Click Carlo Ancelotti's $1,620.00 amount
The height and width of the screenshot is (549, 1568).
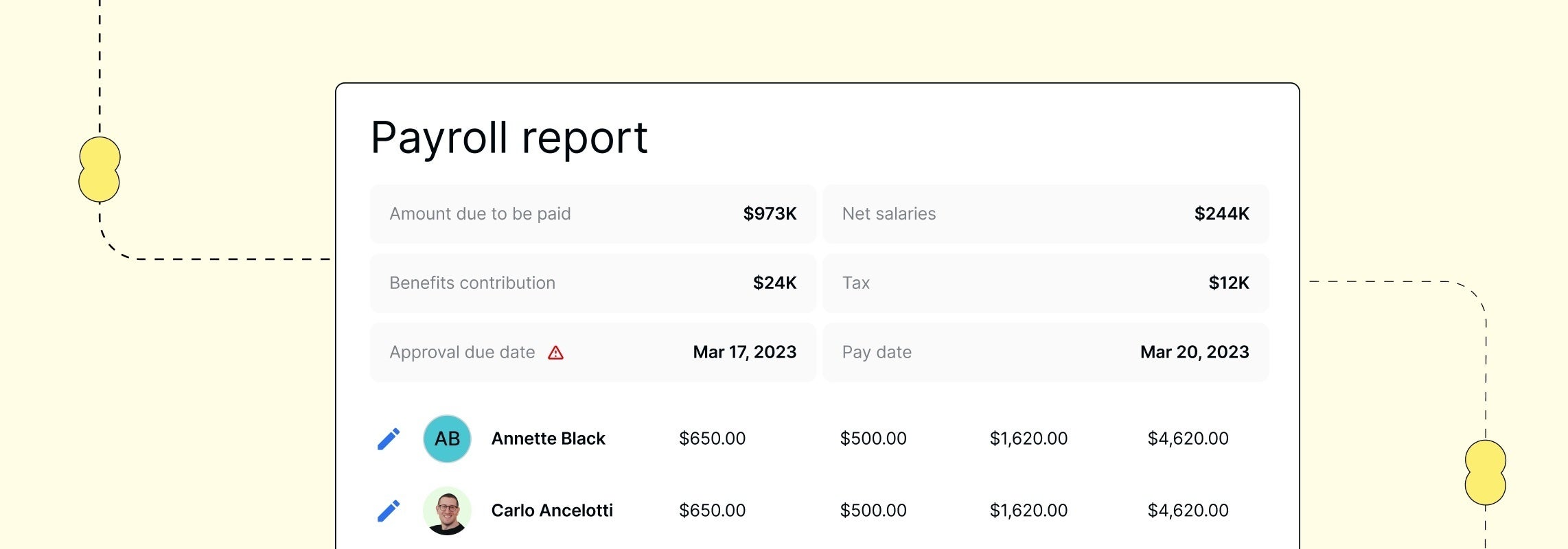(x=1028, y=511)
